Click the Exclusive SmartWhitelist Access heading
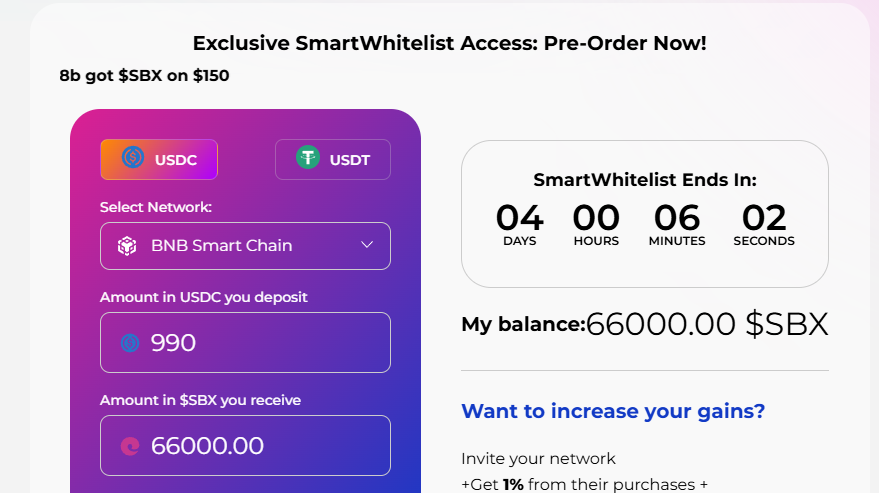The height and width of the screenshot is (493, 879). 450,43
